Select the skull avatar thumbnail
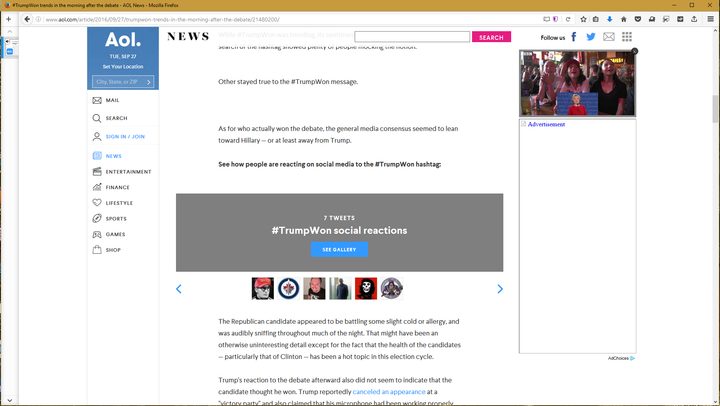 click(x=366, y=288)
